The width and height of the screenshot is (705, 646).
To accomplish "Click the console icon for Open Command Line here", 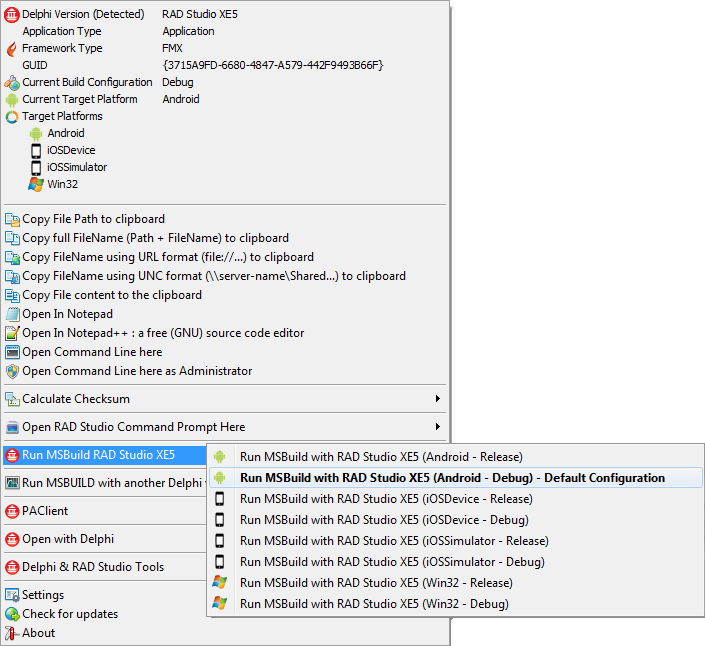I will click(x=12, y=352).
